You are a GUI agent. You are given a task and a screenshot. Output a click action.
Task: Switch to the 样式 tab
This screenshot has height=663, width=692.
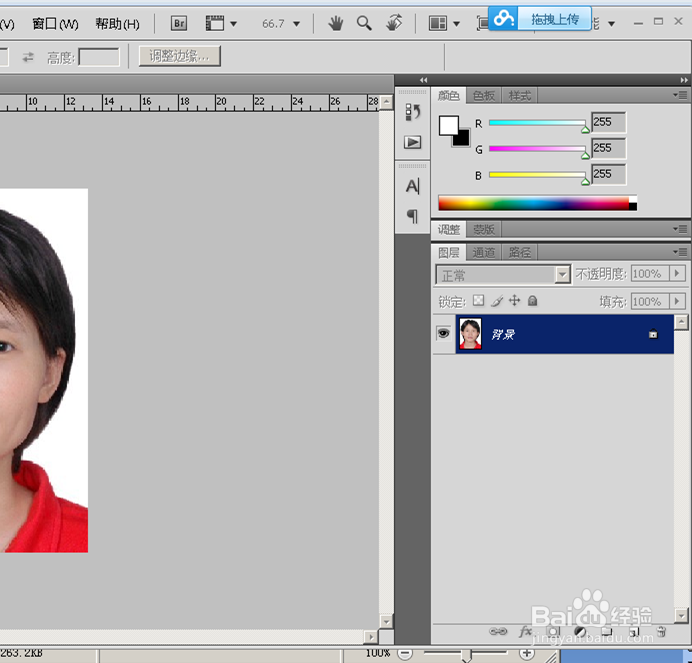point(519,95)
